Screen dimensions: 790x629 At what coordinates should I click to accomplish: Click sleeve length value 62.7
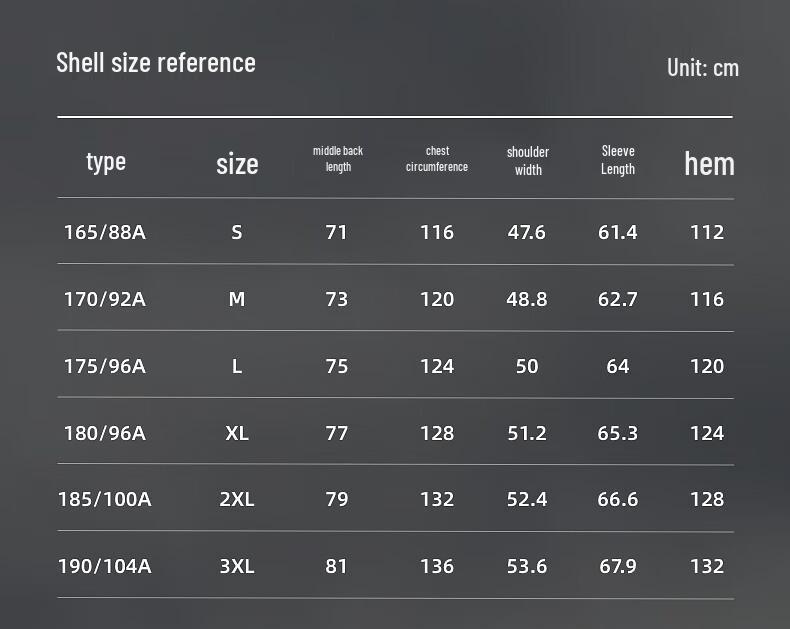(x=618, y=299)
